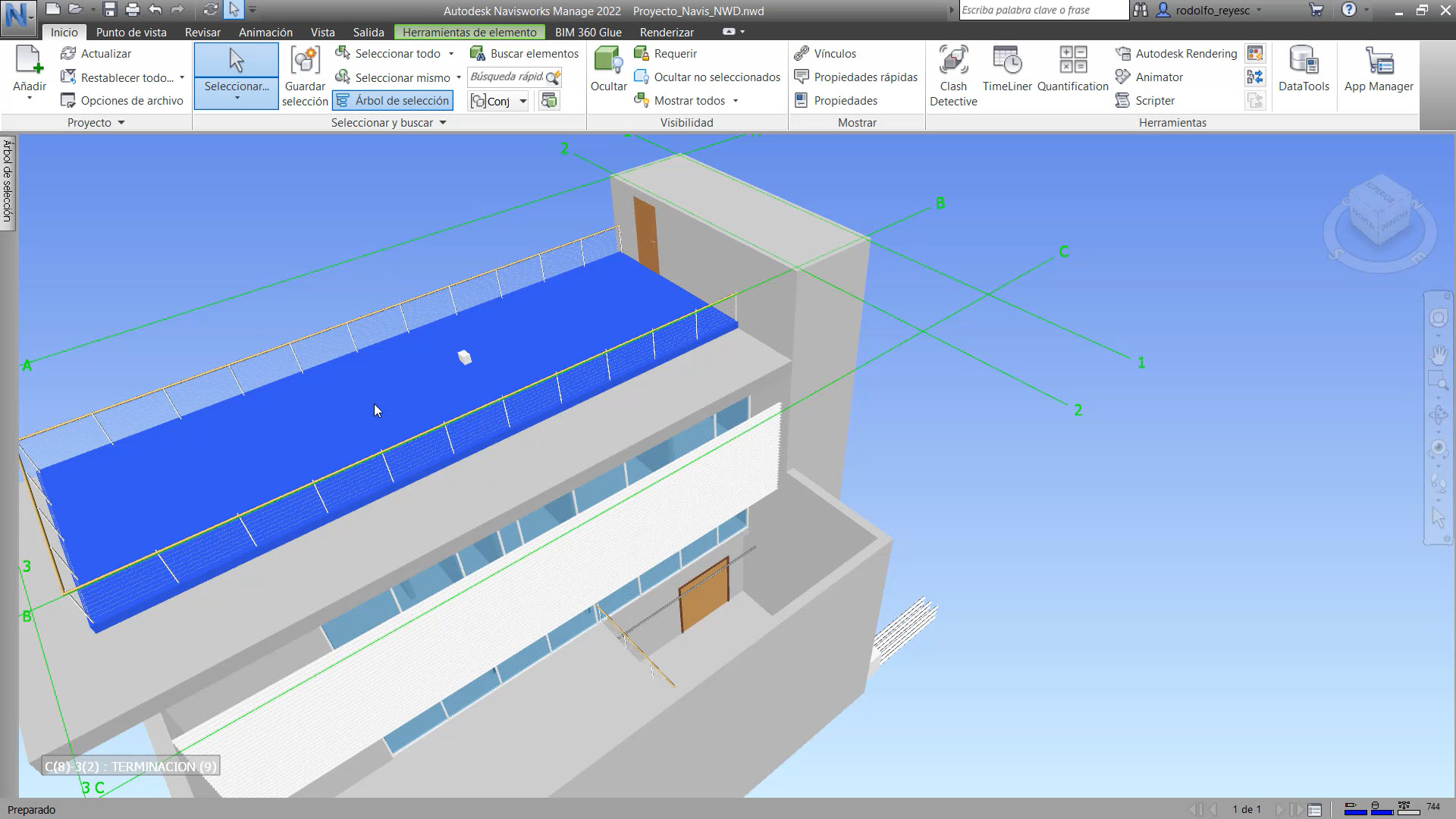The height and width of the screenshot is (819, 1456).
Task: Open the Animación ribbon tab
Action: 265,32
